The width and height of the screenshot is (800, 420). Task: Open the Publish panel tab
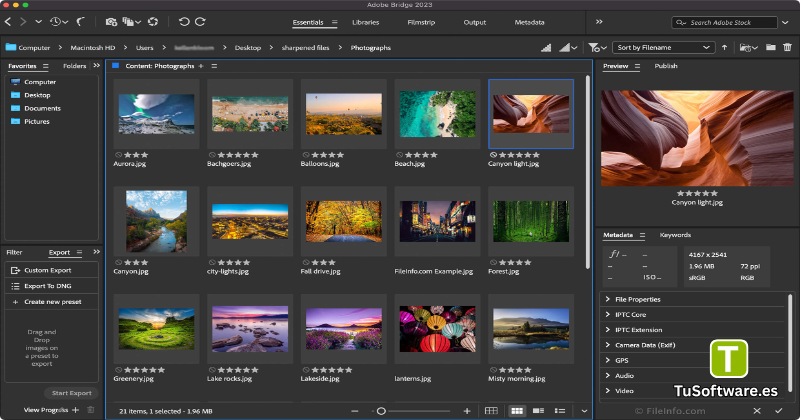pos(666,66)
